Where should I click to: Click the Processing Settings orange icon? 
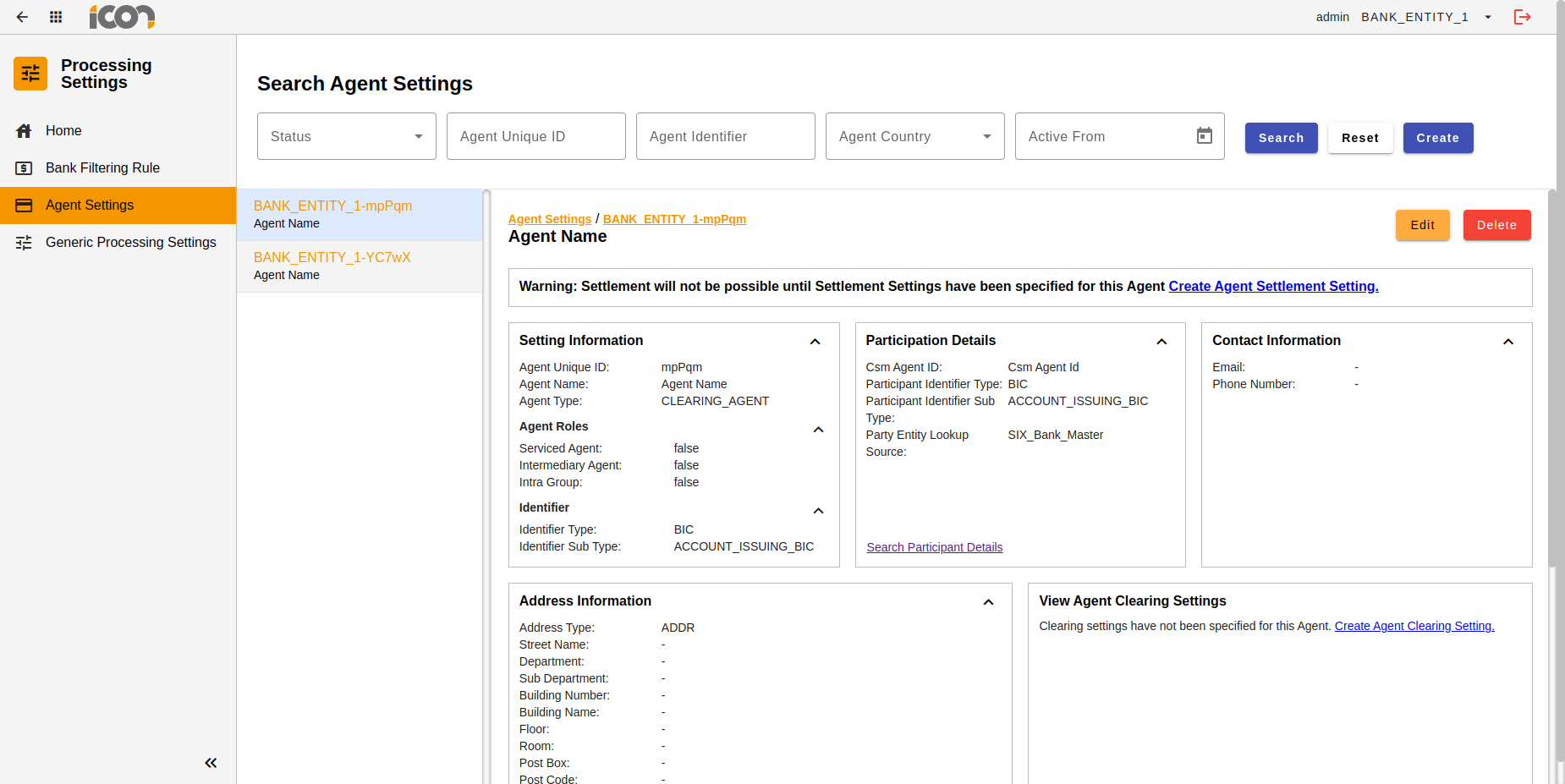click(30, 74)
